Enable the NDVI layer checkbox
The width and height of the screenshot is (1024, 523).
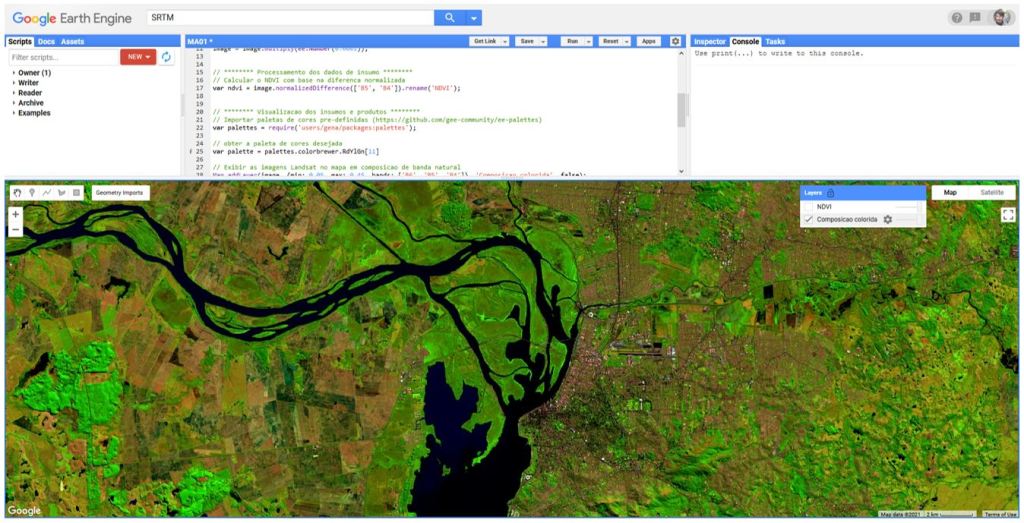(808, 206)
